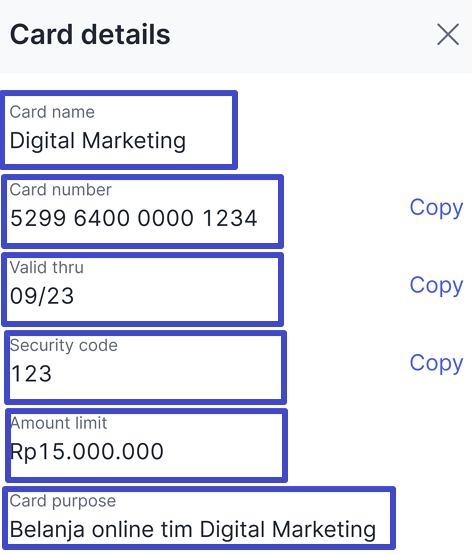Viewport: 472px width, 555px height.
Task: Select the Security code label
Action: click(x=64, y=345)
